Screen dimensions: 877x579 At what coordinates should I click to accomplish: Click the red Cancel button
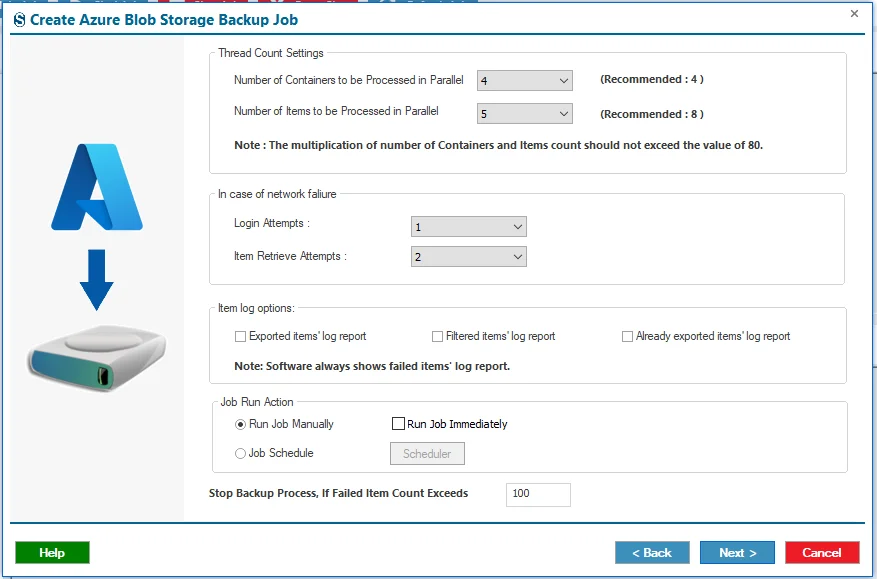tap(822, 553)
